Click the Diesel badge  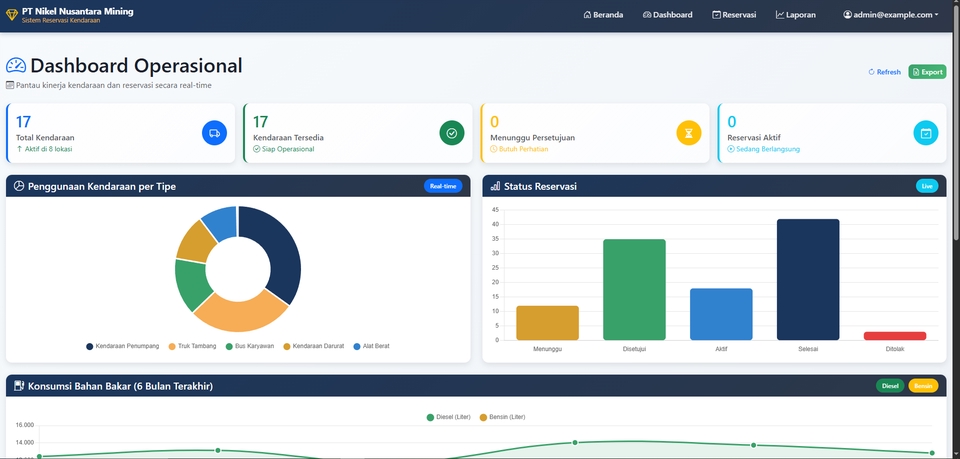pos(890,386)
